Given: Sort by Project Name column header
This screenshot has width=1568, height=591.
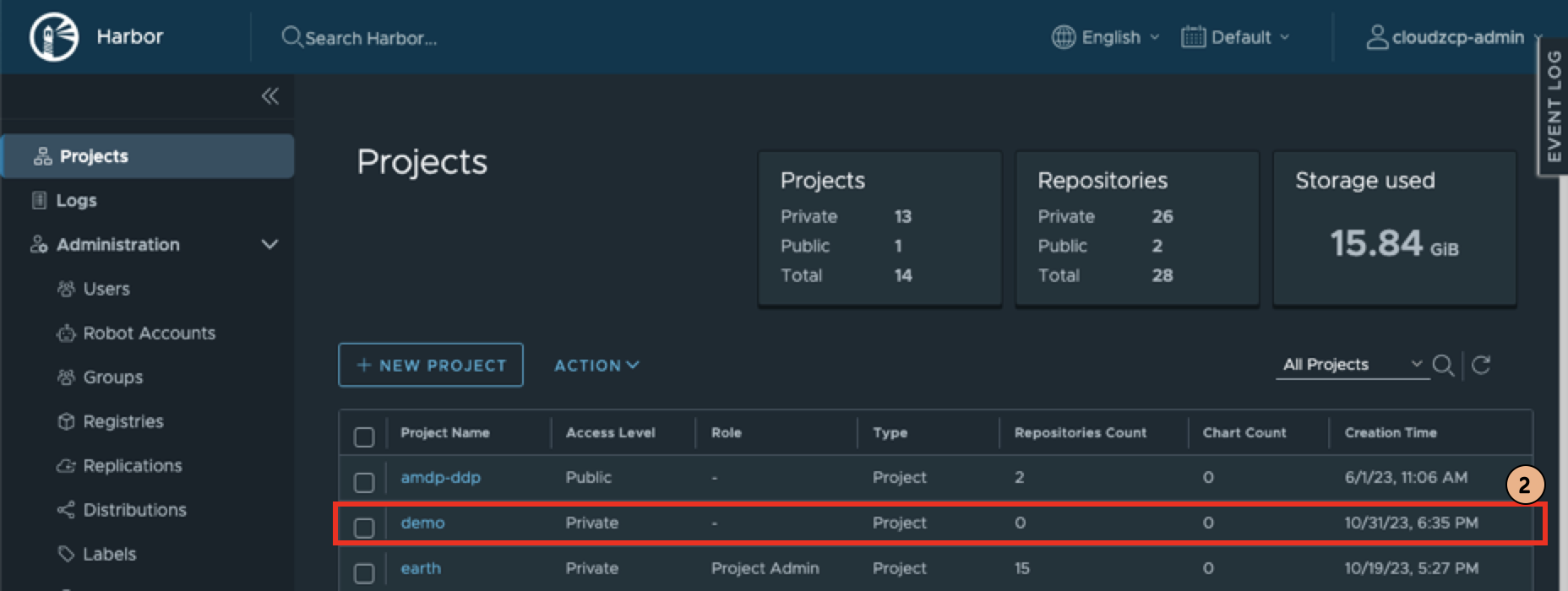Looking at the screenshot, I should coord(445,432).
